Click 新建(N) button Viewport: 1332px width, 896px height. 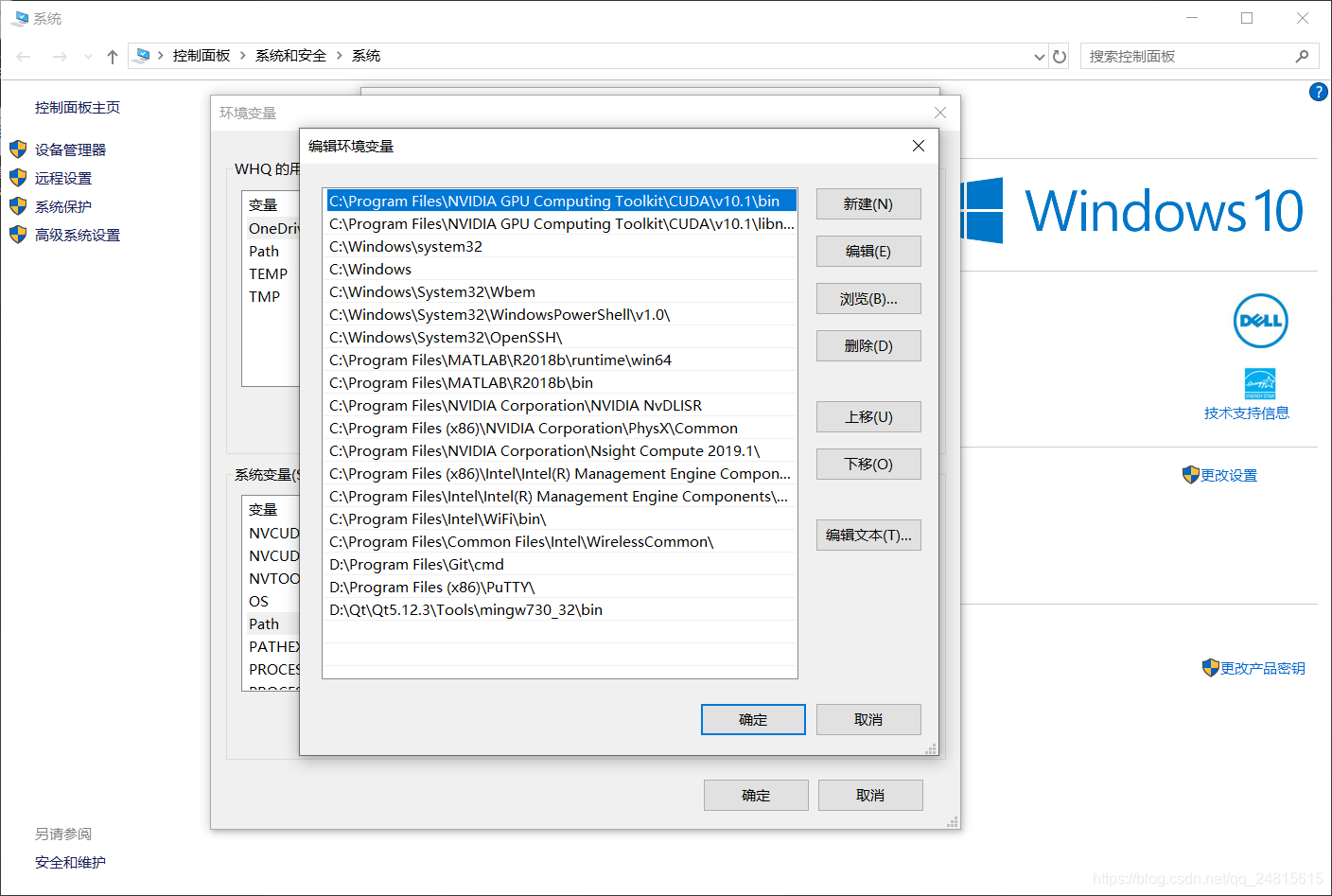(868, 204)
